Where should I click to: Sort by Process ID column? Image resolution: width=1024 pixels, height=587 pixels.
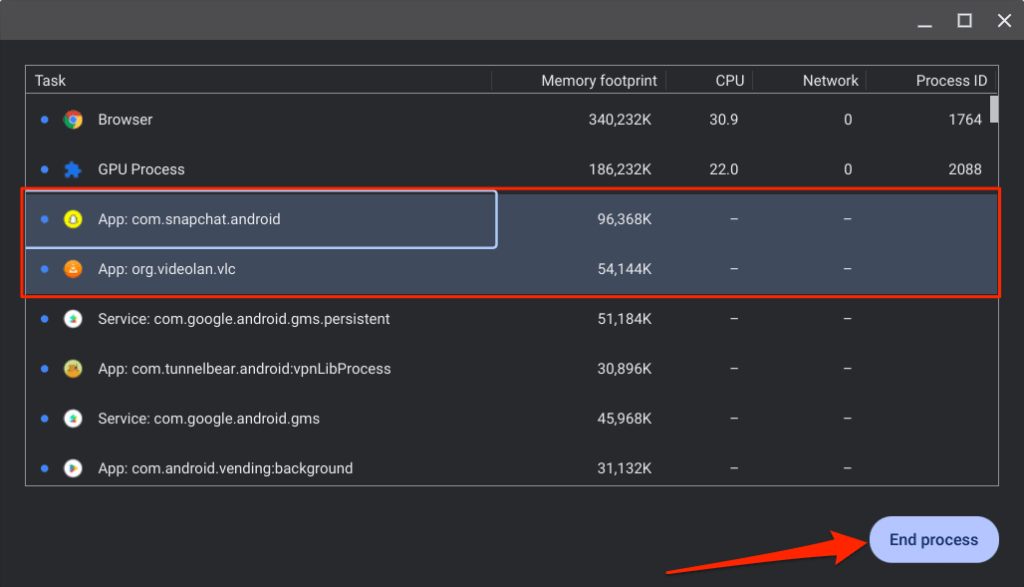[x=951, y=81]
